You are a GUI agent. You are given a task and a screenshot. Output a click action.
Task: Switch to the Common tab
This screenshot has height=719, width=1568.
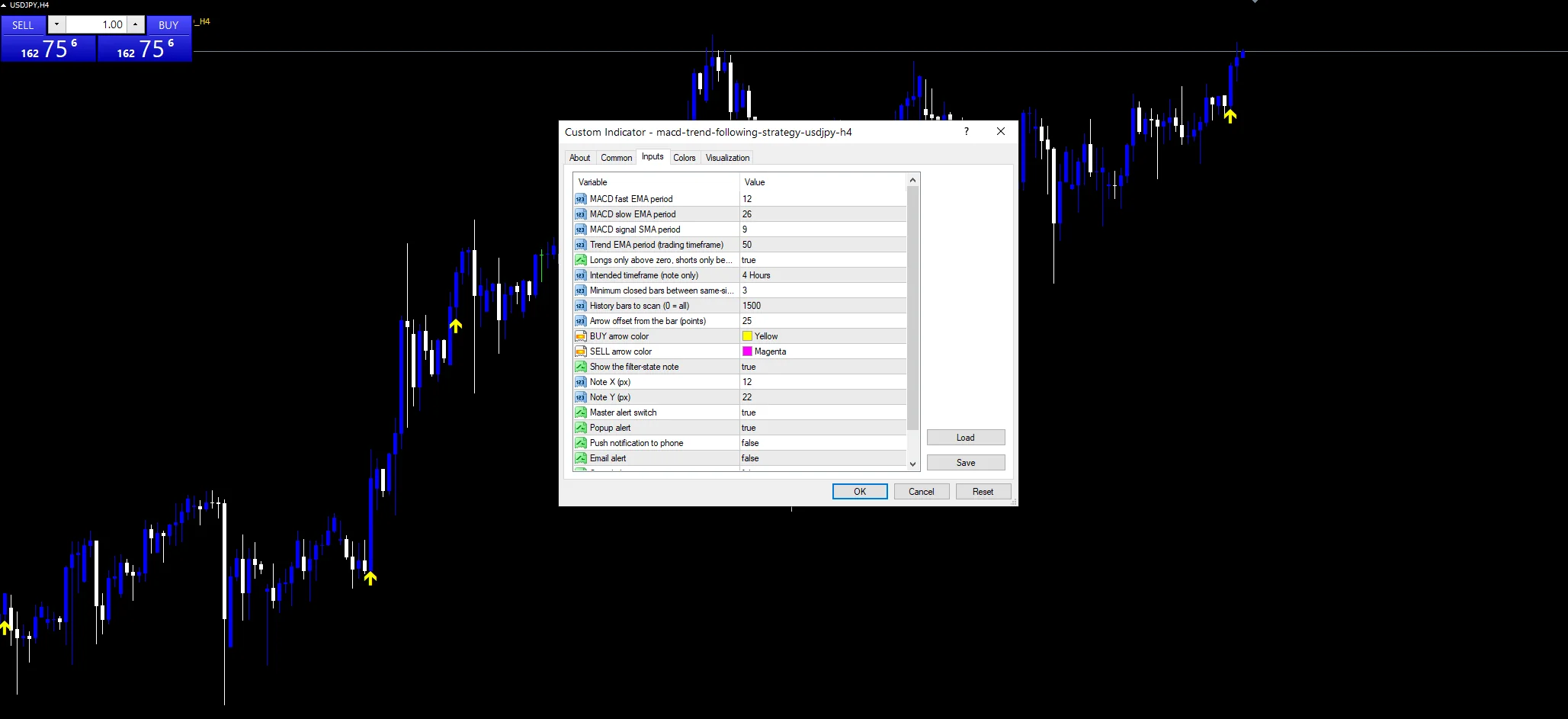click(x=616, y=158)
